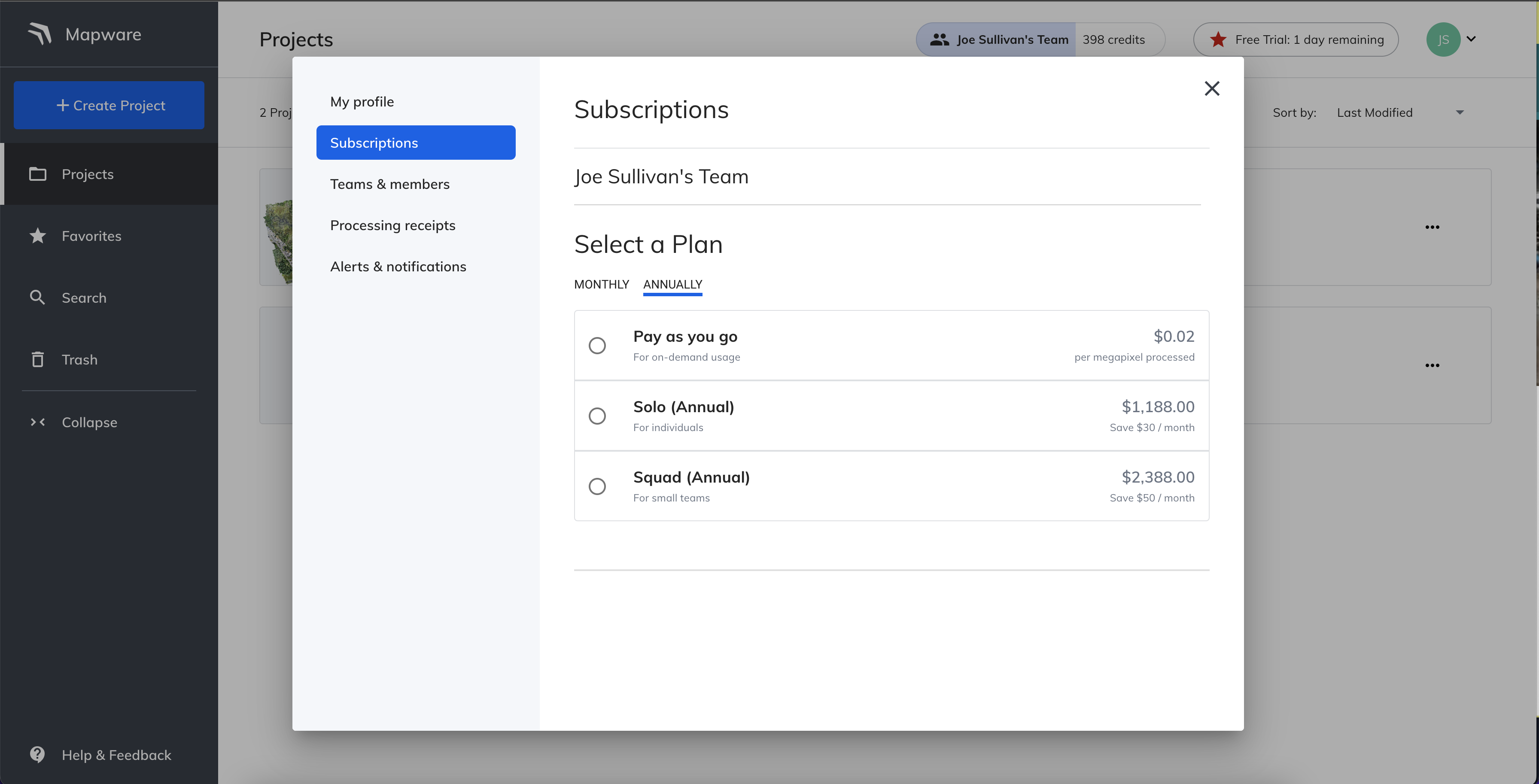Choose the Solo (Annual) plan radio

[x=597, y=416]
